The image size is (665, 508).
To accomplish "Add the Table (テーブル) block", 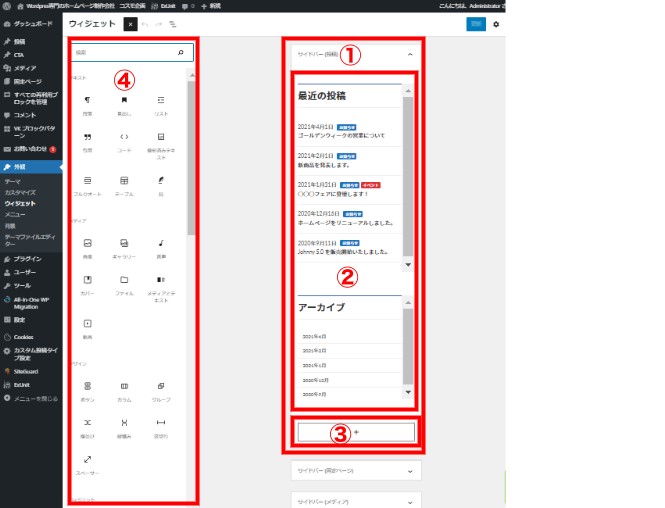I will (x=124, y=185).
